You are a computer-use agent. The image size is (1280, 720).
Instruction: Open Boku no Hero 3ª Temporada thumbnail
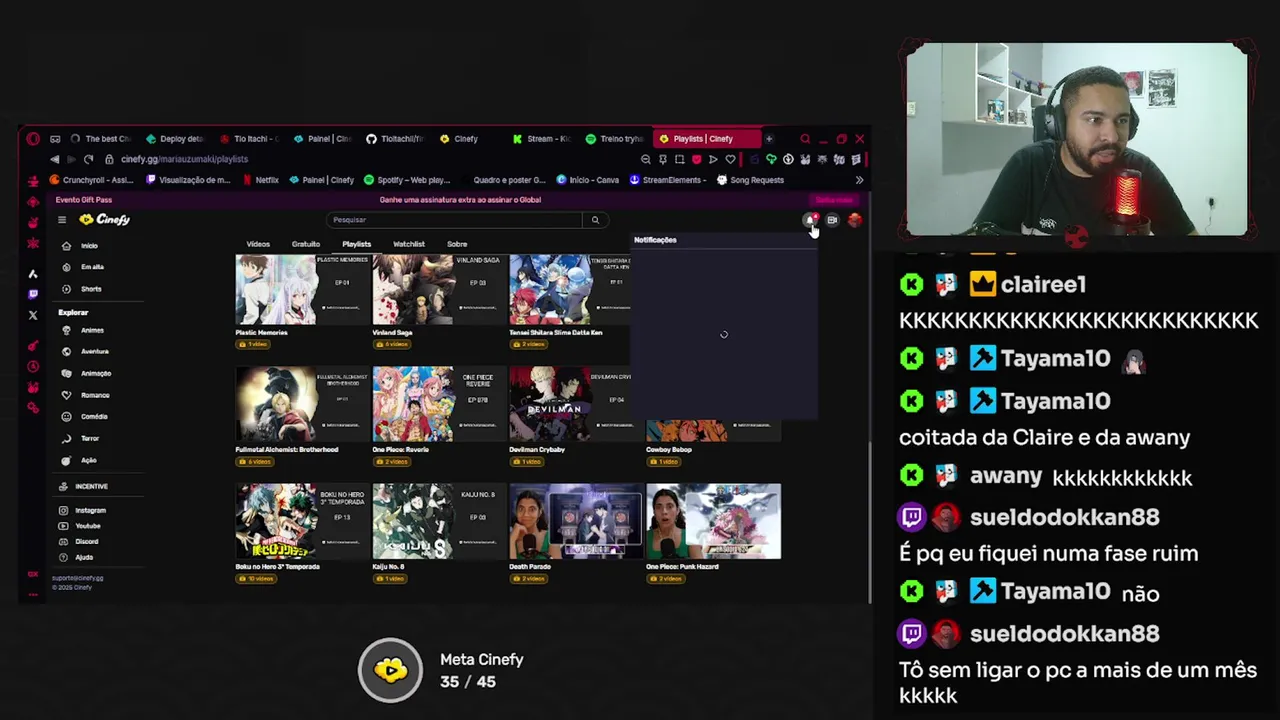click(303, 521)
